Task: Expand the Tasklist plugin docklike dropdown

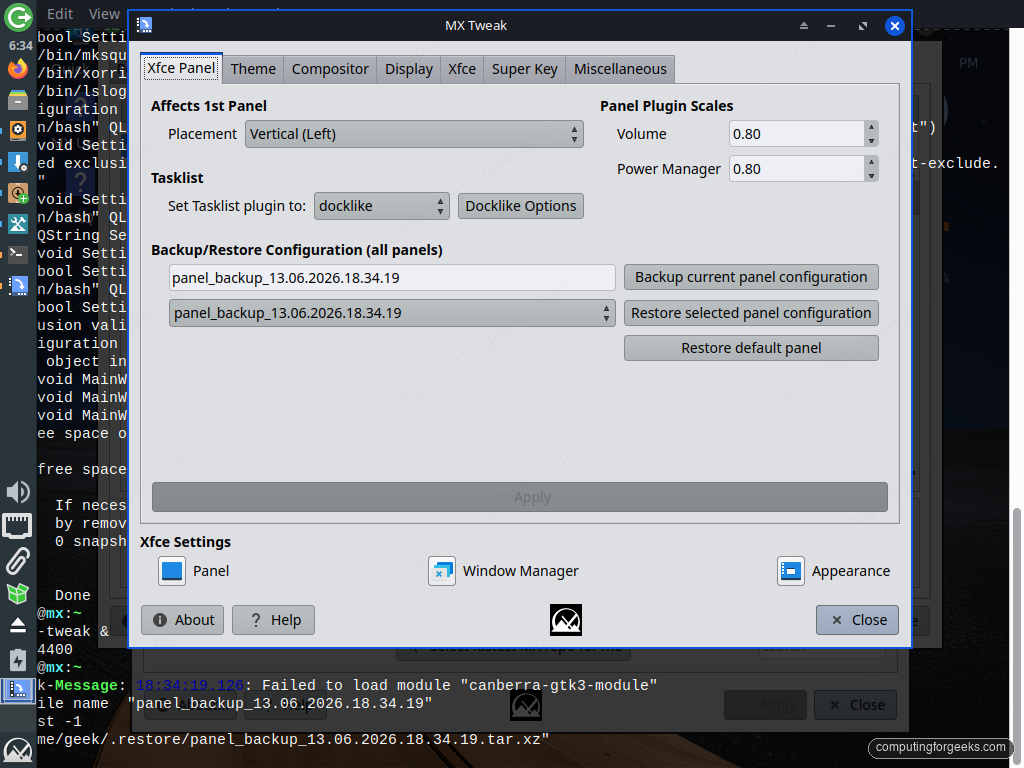Action: point(381,206)
